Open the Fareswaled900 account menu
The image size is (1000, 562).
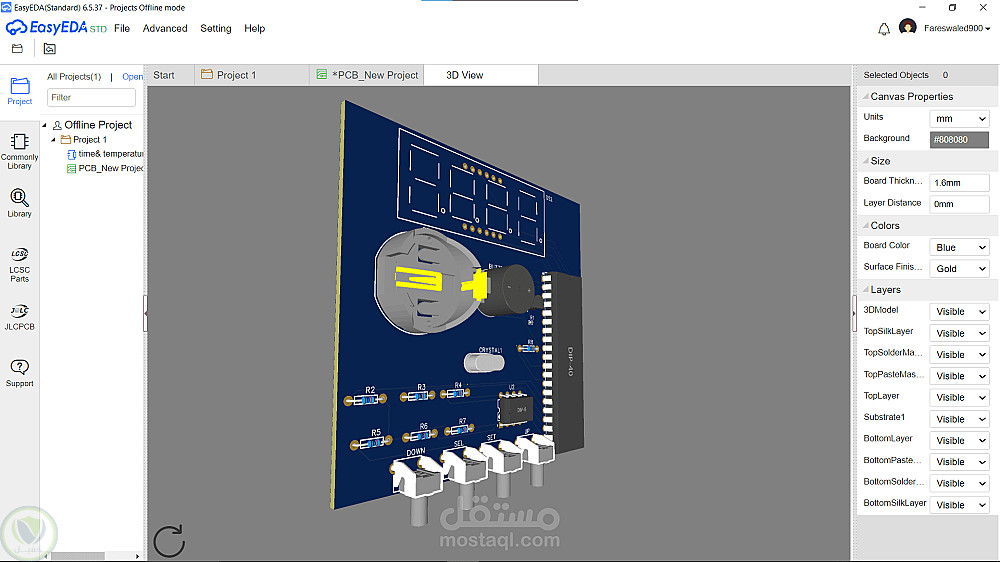pyautogui.click(x=957, y=28)
